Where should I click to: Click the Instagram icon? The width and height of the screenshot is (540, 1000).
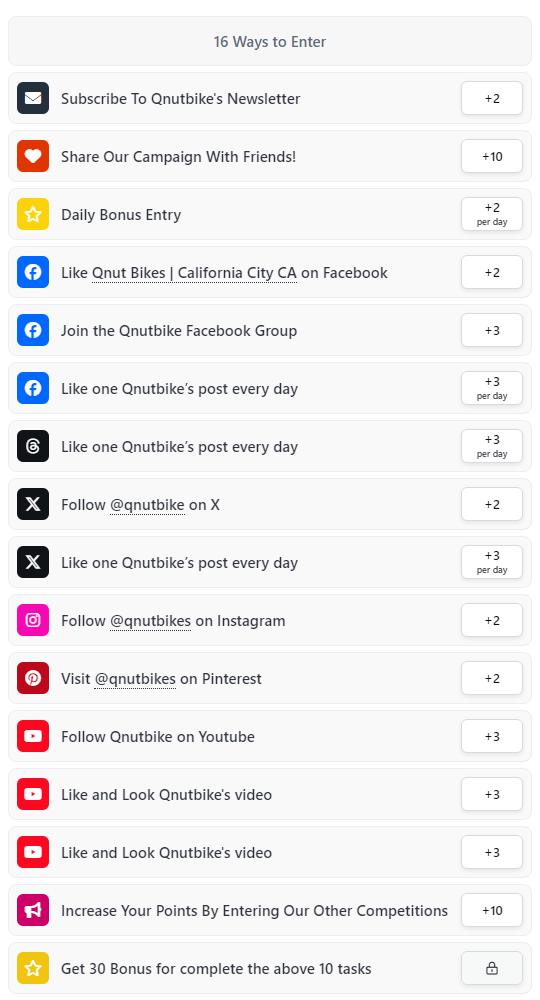click(33, 621)
